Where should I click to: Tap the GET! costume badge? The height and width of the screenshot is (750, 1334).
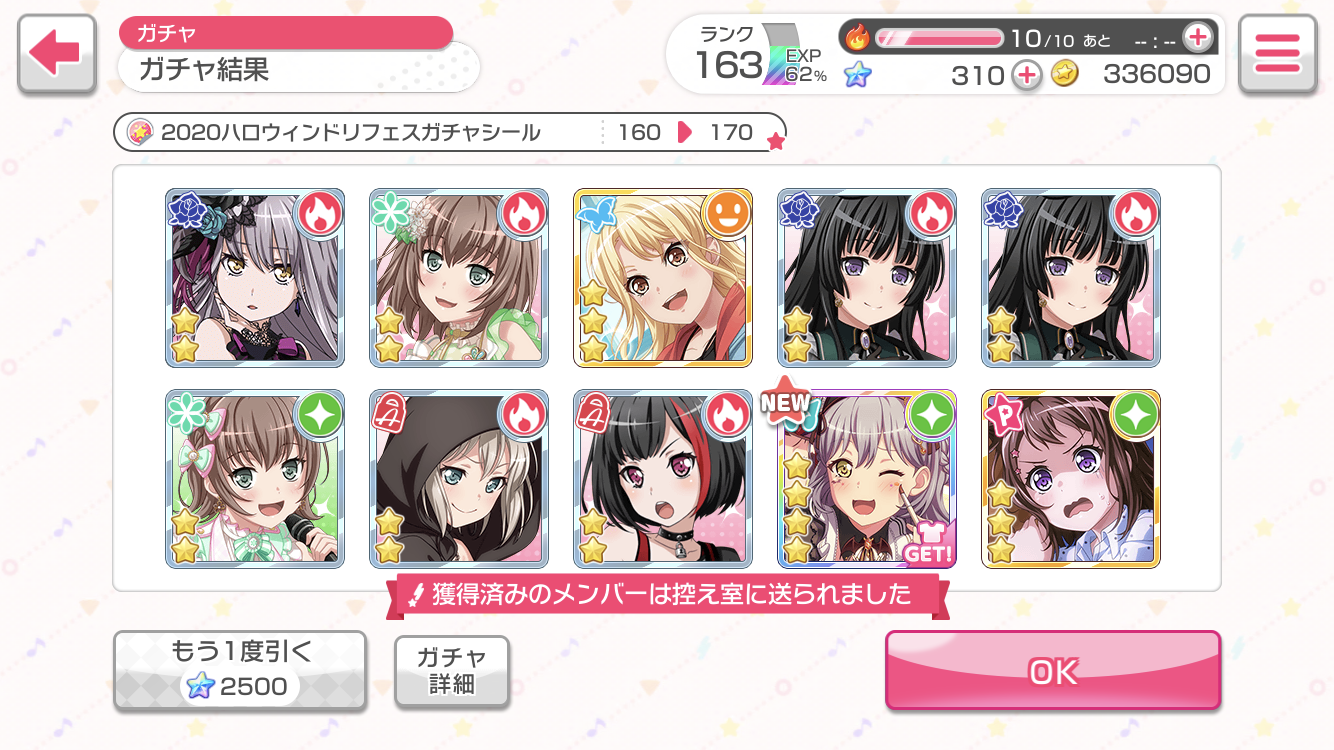click(x=926, y=542)
